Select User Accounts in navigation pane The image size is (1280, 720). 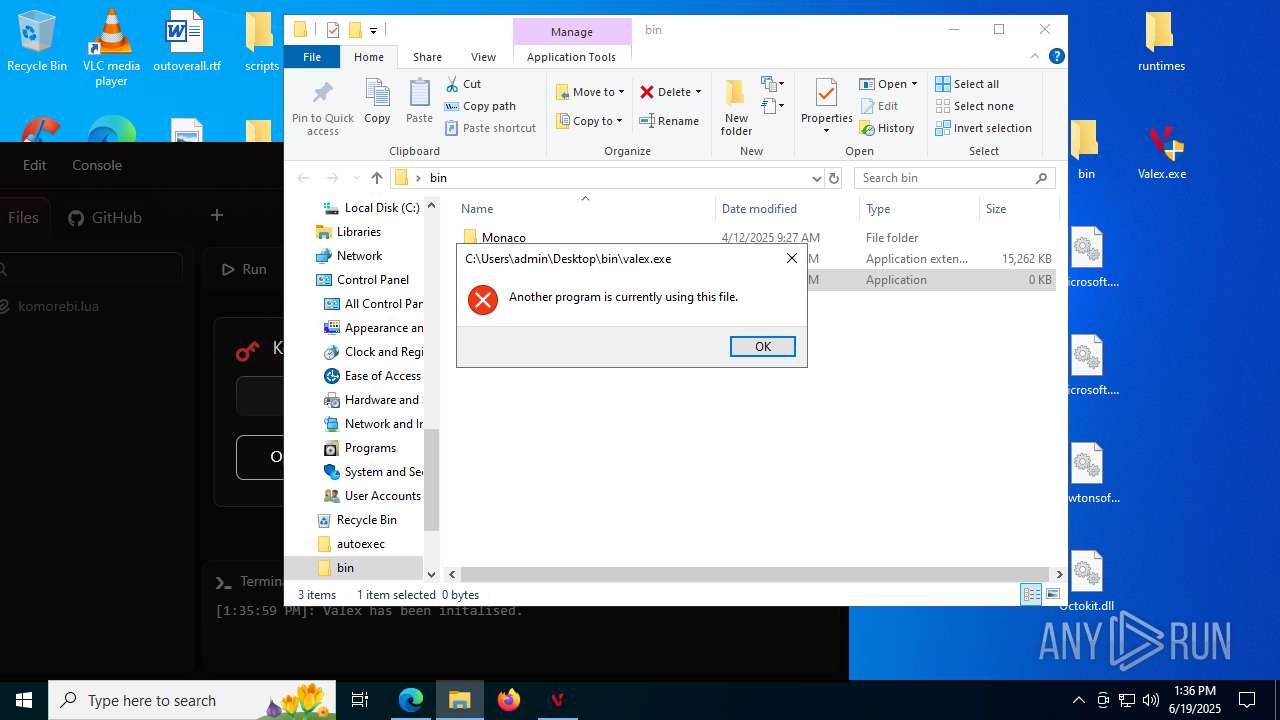pos(382,496)
